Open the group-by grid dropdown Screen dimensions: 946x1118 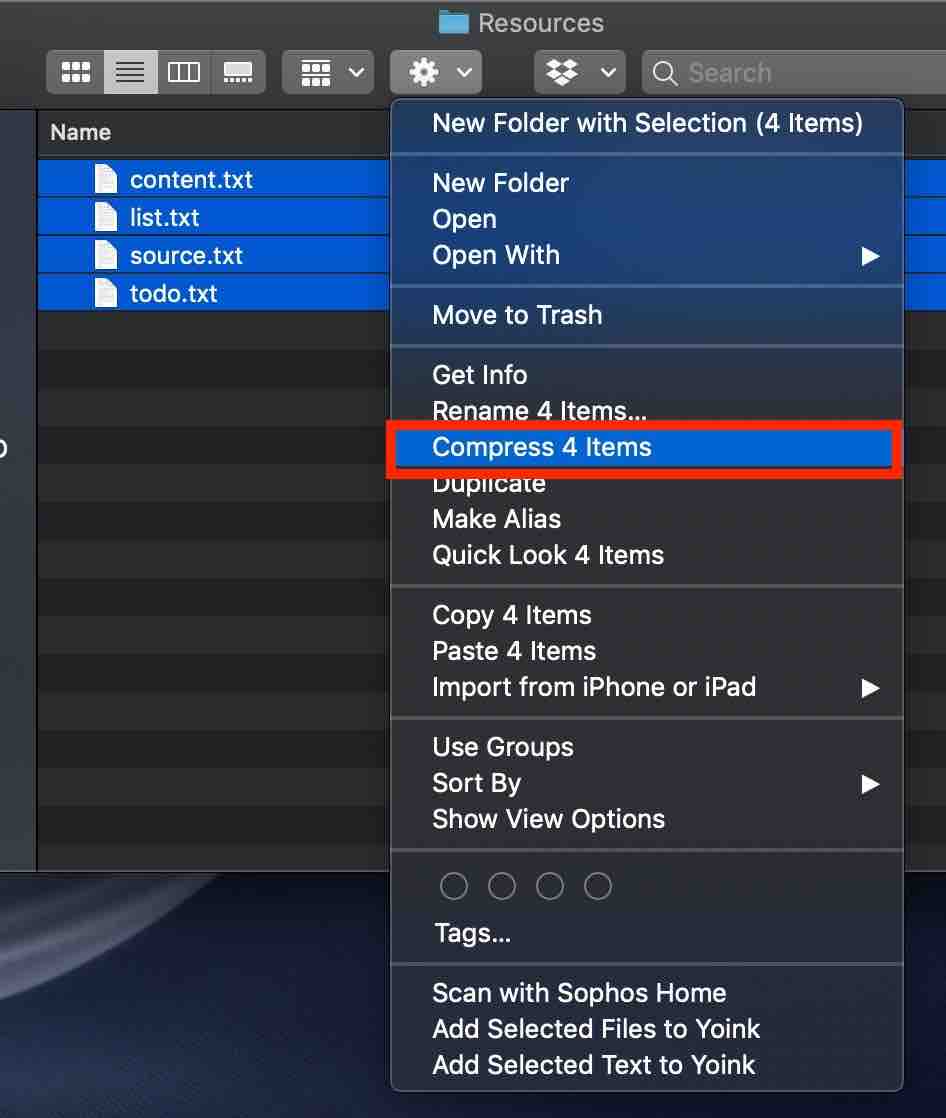328,72
